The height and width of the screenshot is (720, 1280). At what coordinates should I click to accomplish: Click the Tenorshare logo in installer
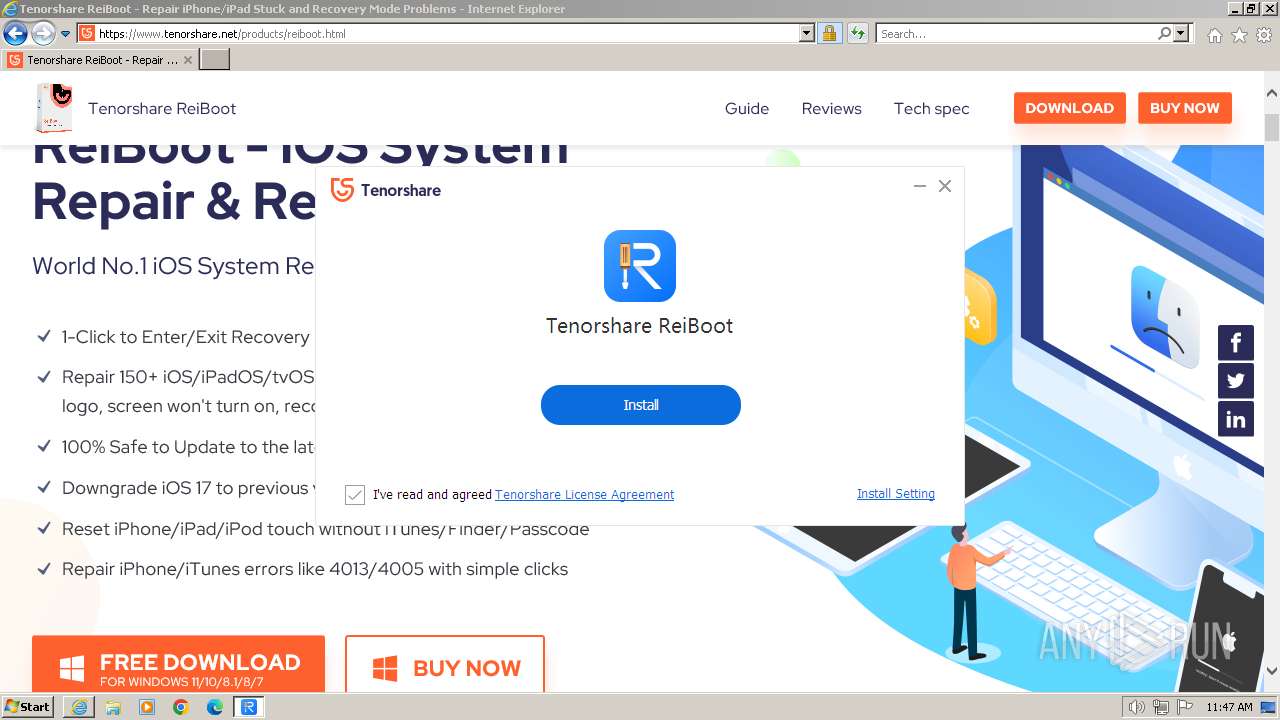(x=386, y=190)
